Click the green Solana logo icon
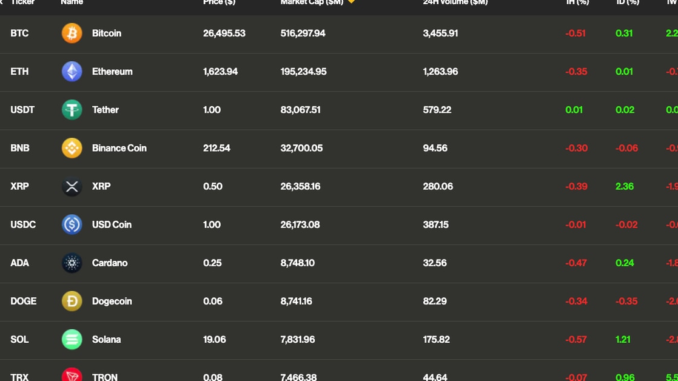This screenshot has height=381, width=678. tap(72, 339)
